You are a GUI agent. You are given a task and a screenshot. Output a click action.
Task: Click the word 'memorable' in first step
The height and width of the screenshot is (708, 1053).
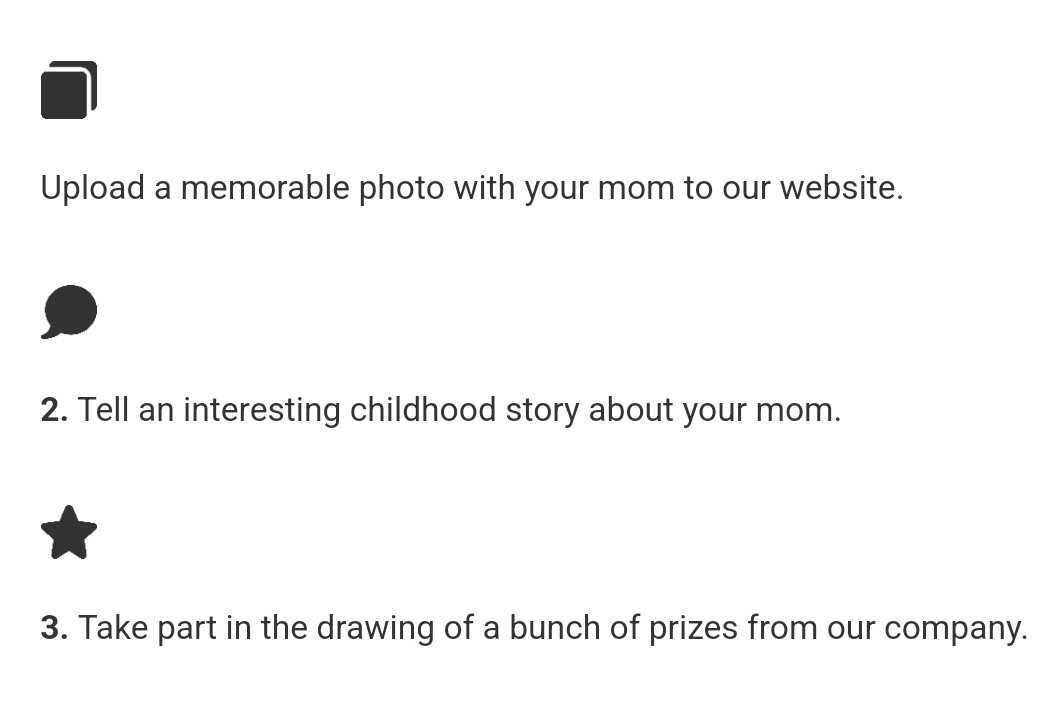[265, 188]
